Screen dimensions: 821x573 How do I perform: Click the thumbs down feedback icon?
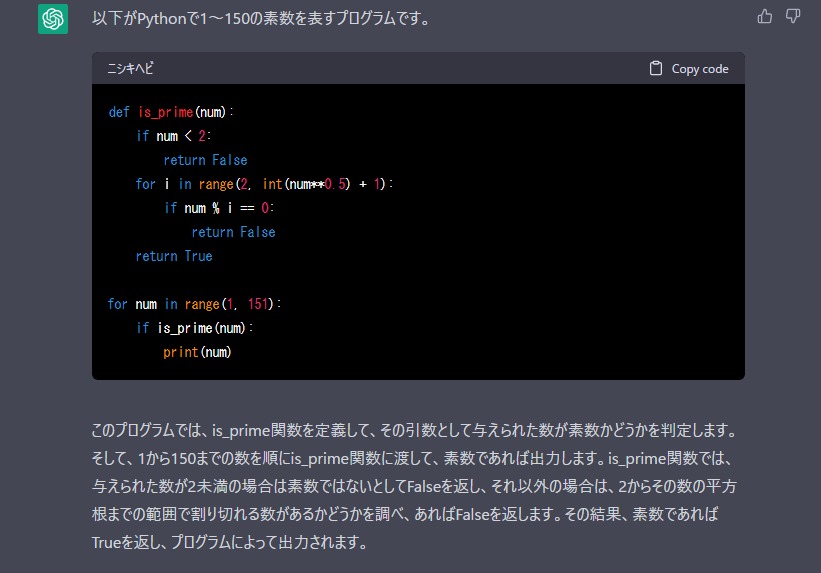(793, 16)
